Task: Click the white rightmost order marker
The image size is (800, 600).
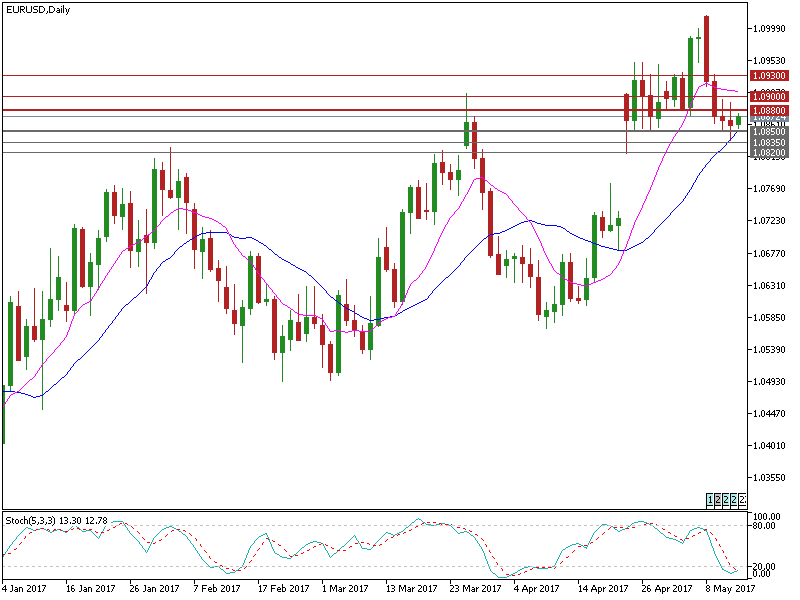Action: point(742,499)
